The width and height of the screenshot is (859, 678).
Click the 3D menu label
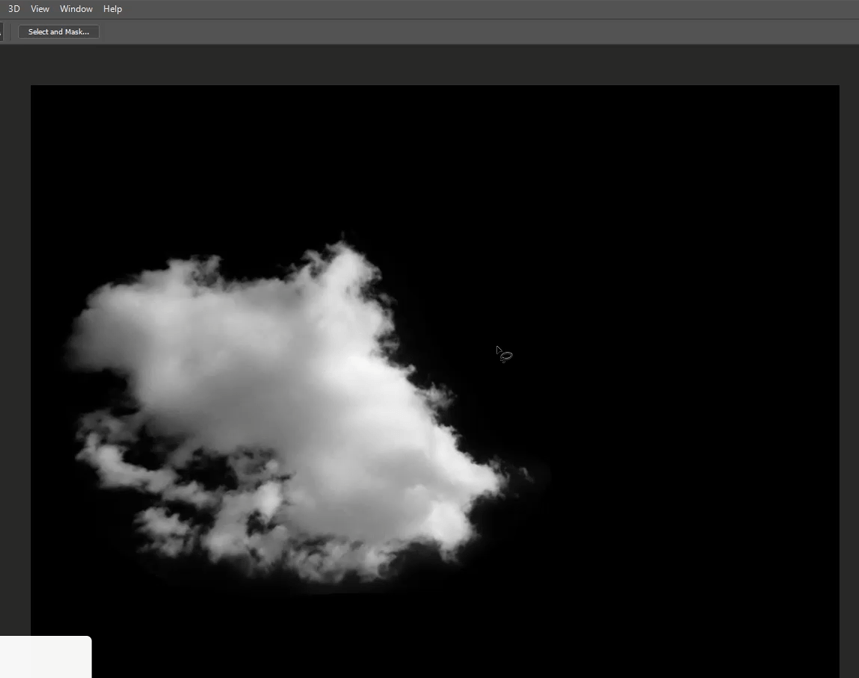tap(14, 9)
